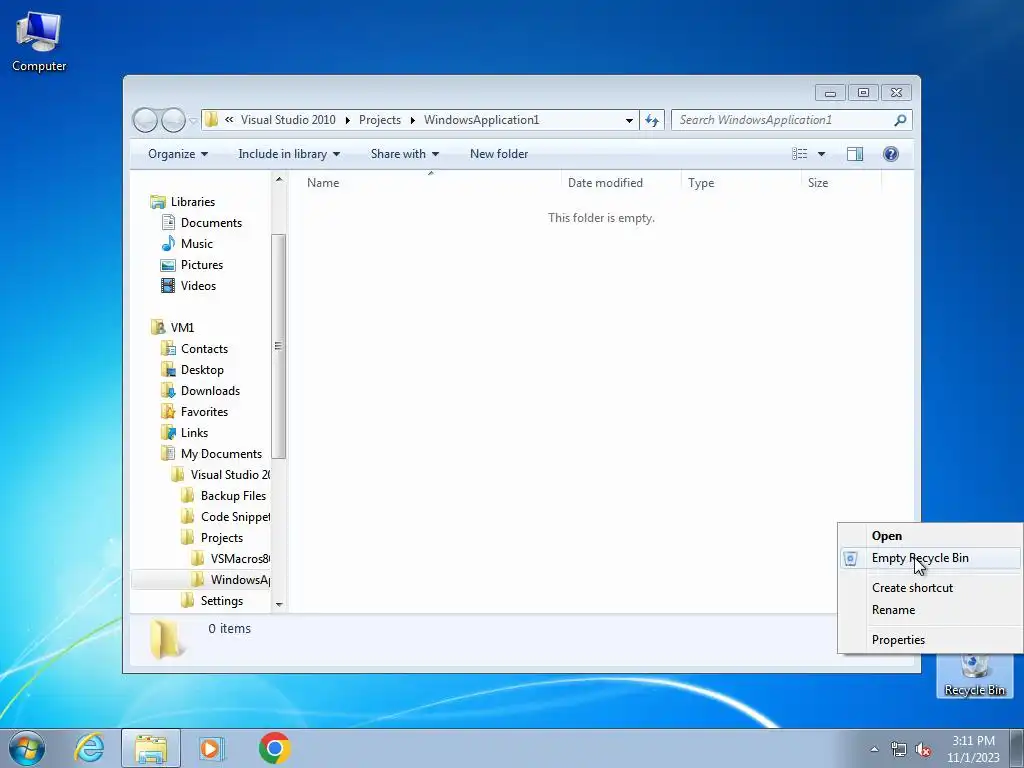Open My Documents in navigation pane
Viewport: 1024px width, 768px height.
pyautogui.click(x=221, y=453)
